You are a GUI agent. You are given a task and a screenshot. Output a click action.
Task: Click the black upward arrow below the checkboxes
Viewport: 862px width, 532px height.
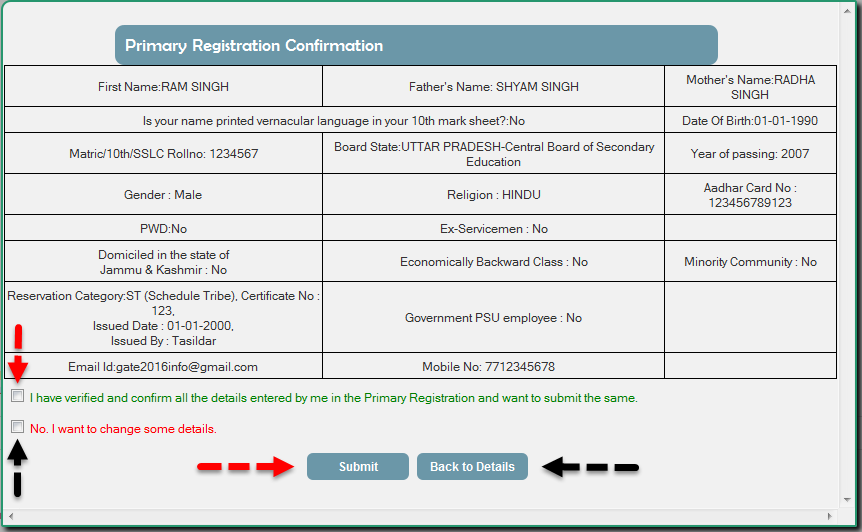[17, 468]
